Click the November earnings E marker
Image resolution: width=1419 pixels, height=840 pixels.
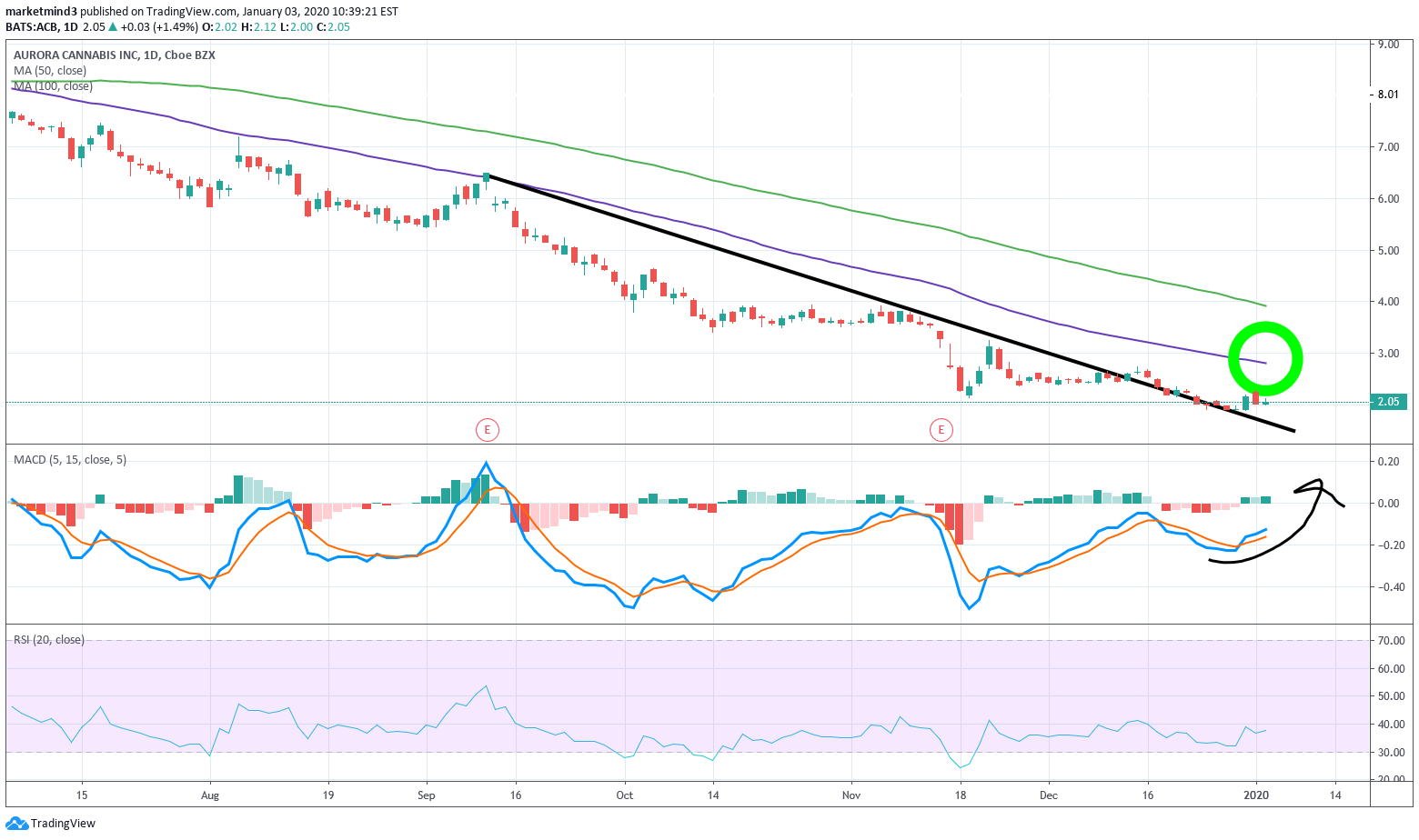[x=941, y=429]
